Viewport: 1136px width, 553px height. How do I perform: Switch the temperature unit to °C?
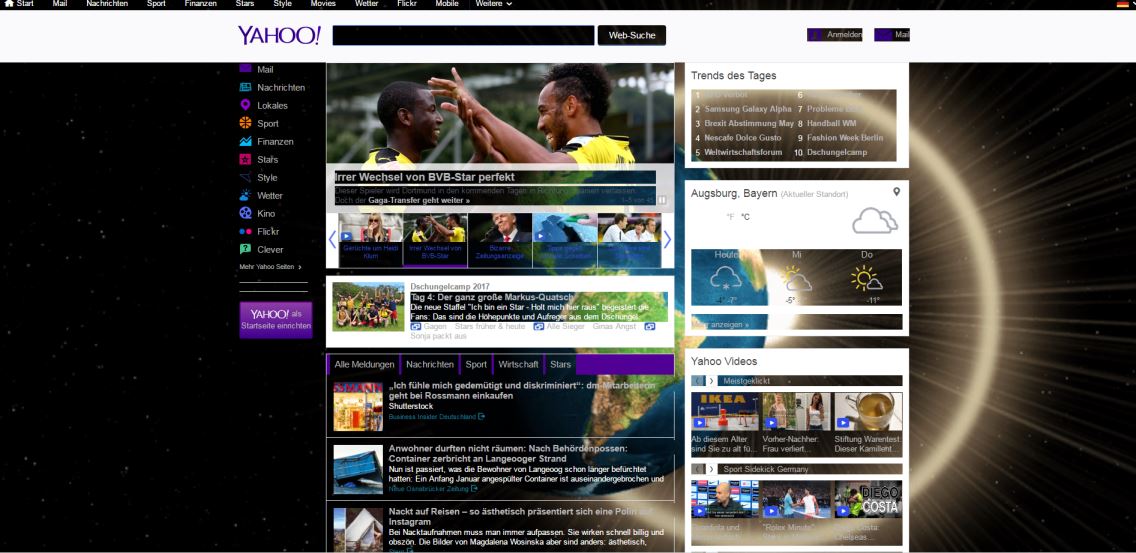point(746,217)
